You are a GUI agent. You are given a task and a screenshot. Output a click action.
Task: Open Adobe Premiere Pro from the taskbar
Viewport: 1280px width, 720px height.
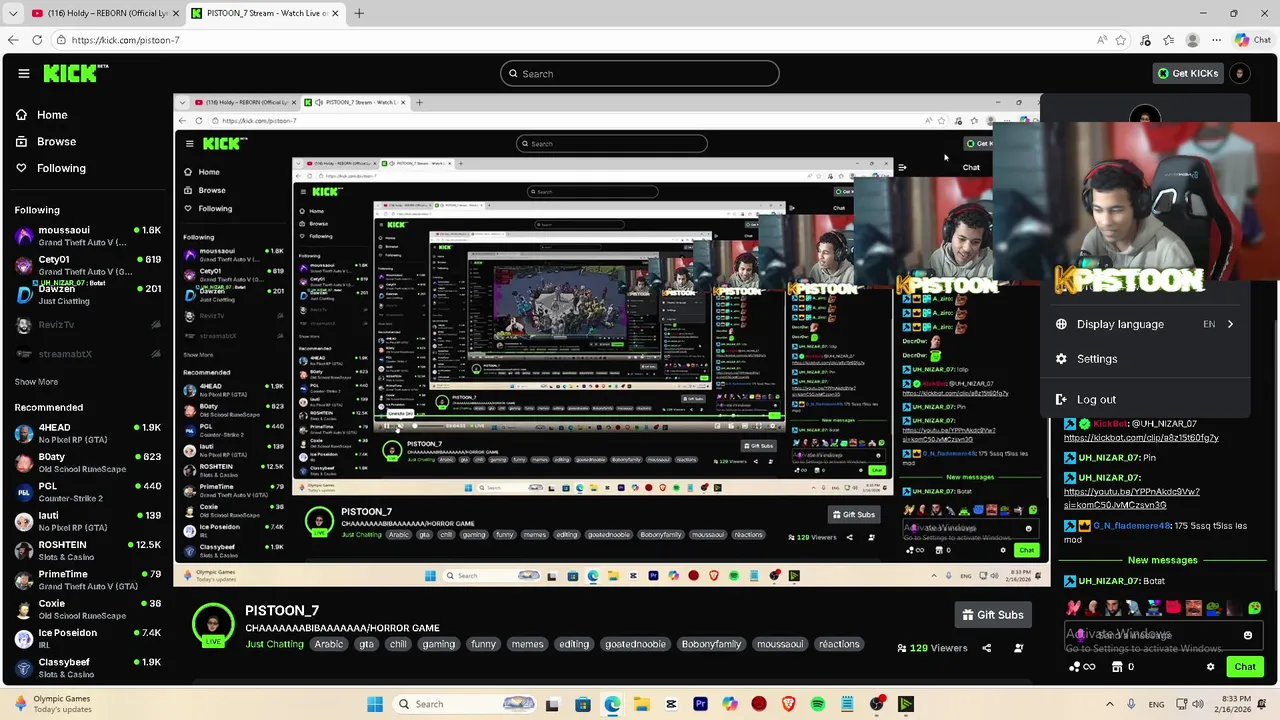tap(700, 704)
